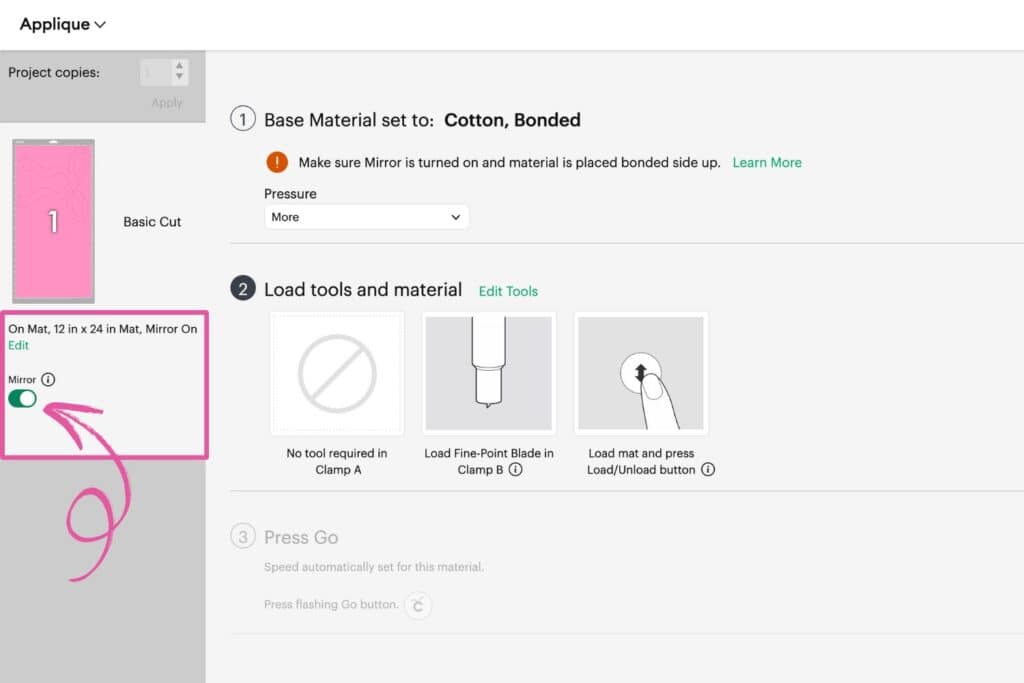This screenshot has height=683, width=1024.
Task: Open the Learn More link
Action: [x=767, y=162]
